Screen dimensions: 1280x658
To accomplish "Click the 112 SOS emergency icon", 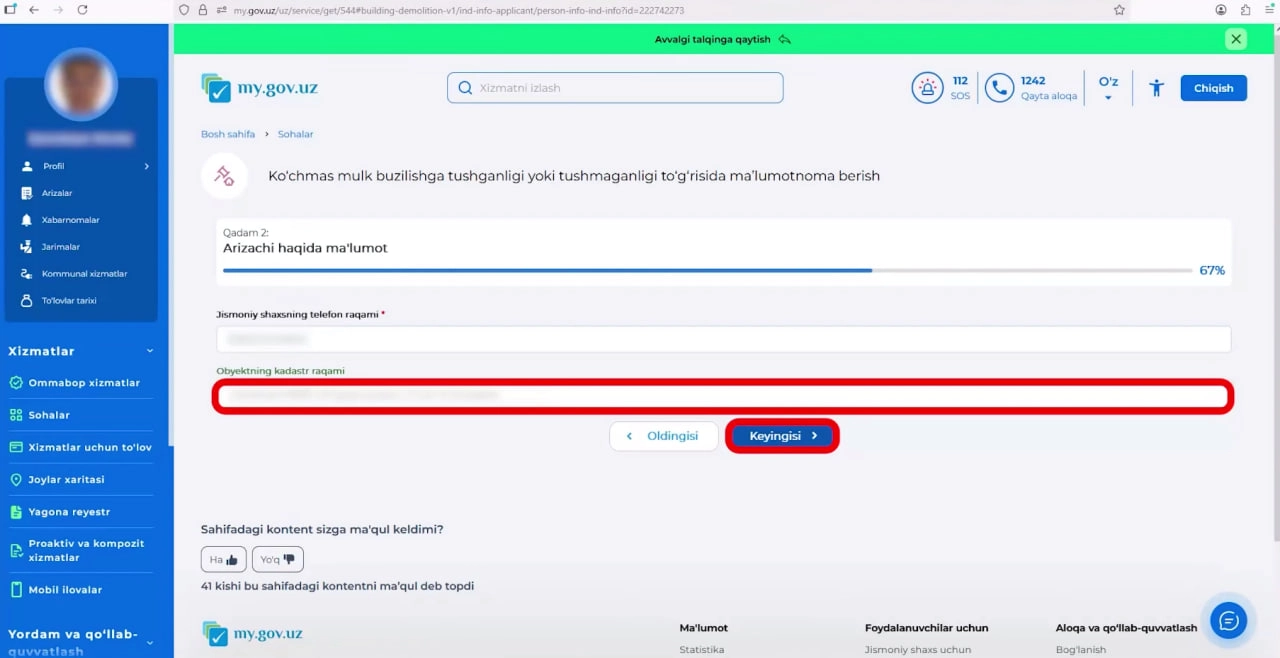I will (927, 88).
